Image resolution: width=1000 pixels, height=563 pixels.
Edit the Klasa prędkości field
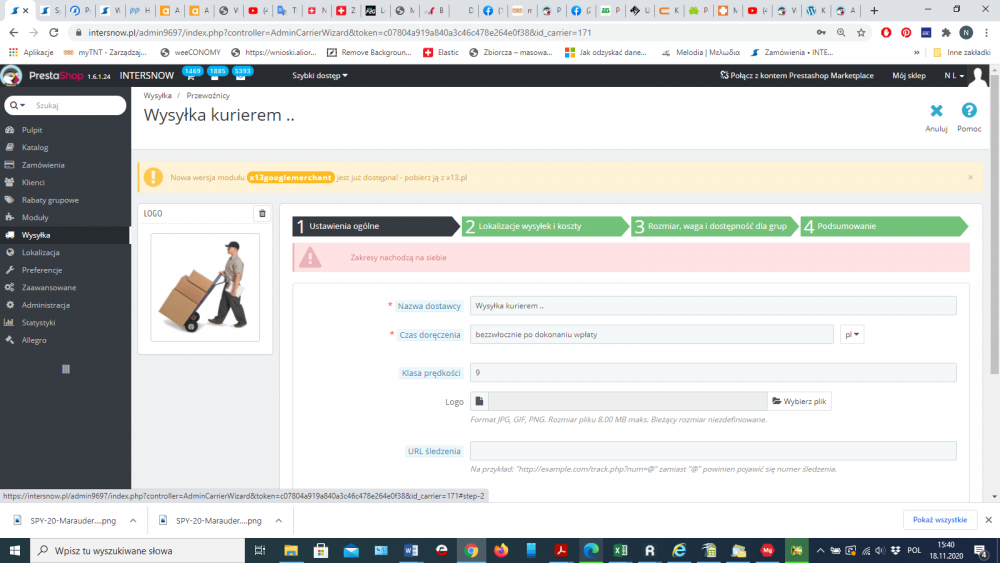(x=713, y=373)
